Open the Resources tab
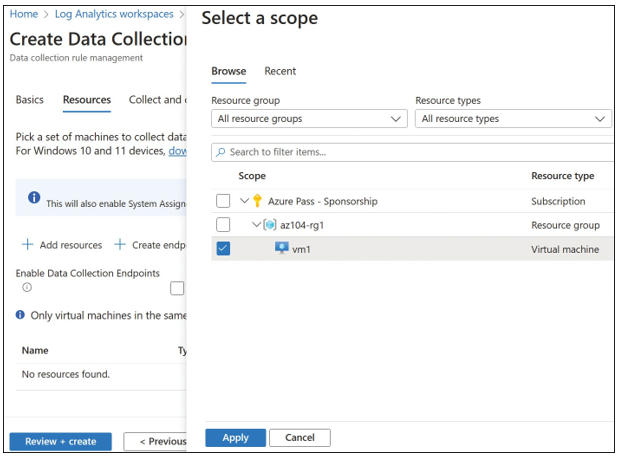Viewport: 623px width, 456px height. pos(87,100)
